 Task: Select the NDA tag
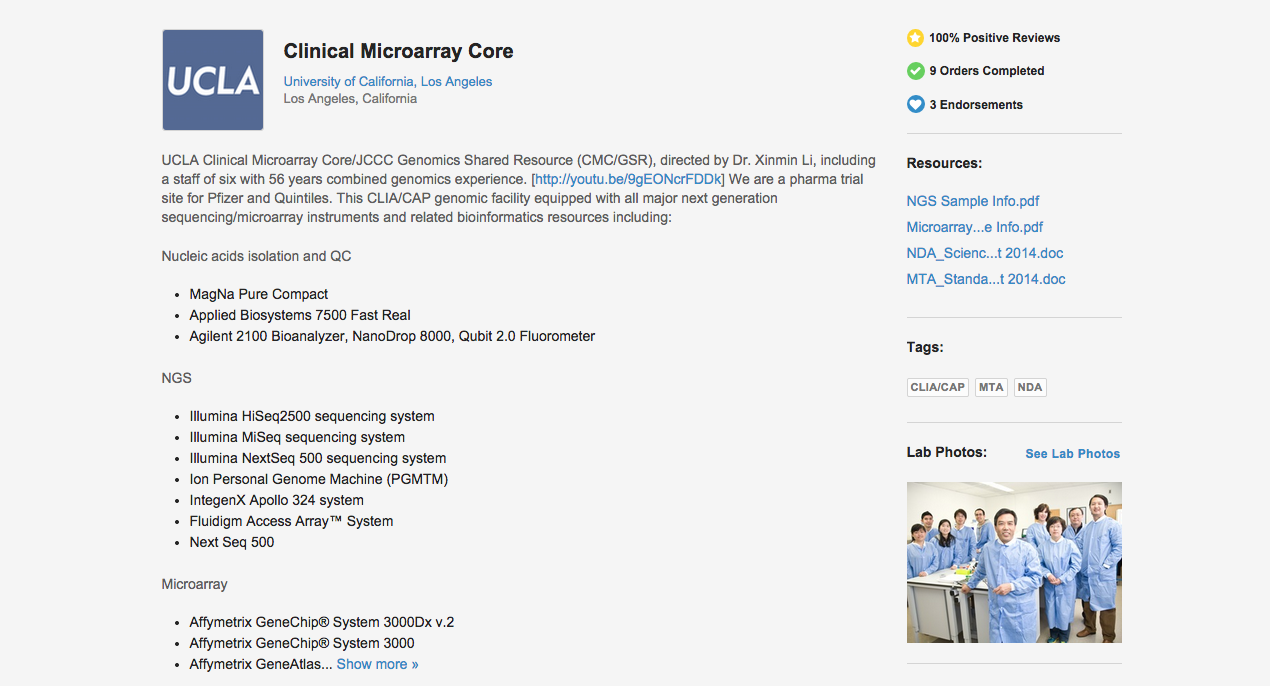(1030, 387)
